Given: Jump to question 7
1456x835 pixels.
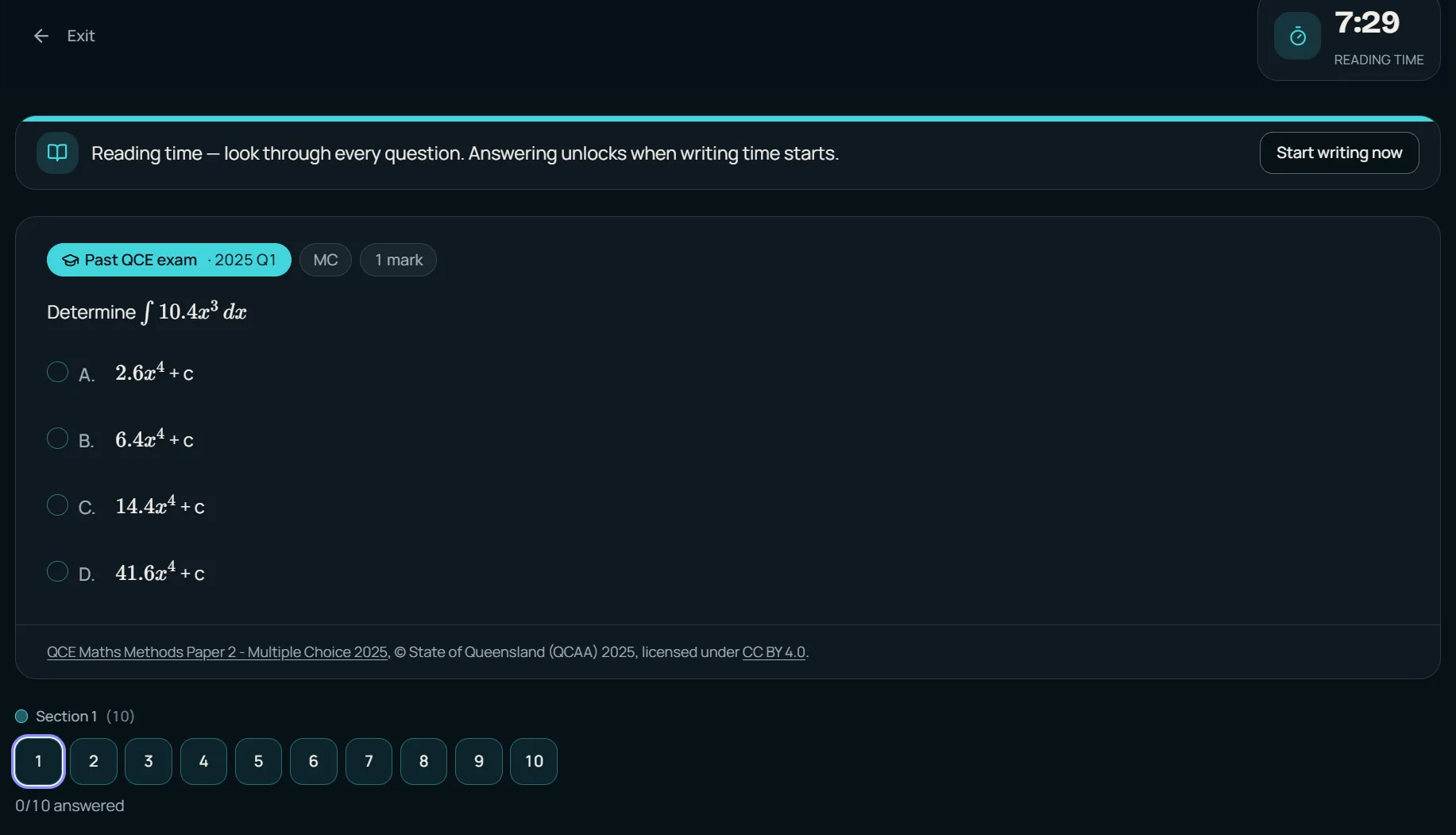Looking at the screenshot, I should (x=369, y=761).
